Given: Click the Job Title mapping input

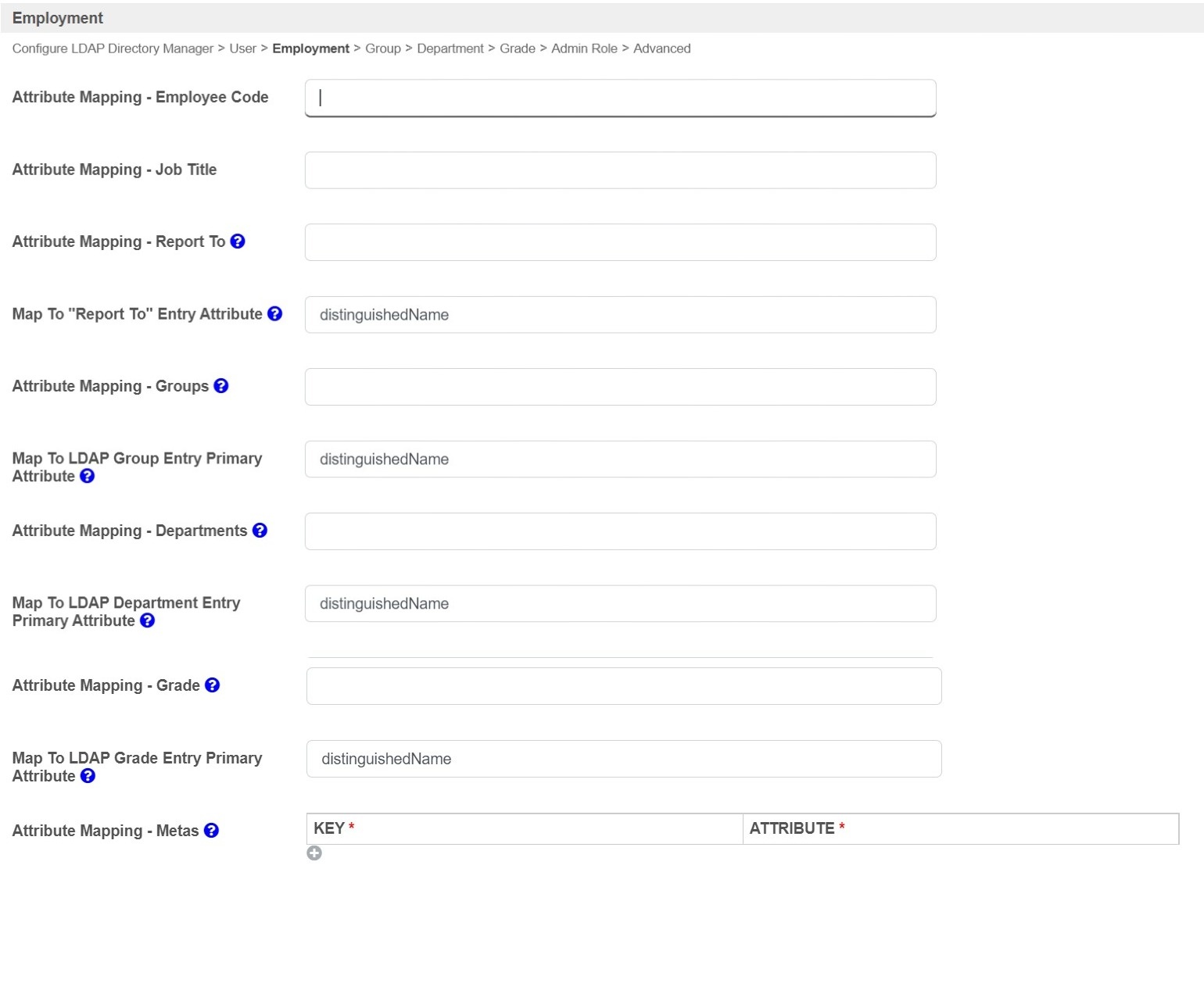Looking at the screenshot, I should point(620,170).
